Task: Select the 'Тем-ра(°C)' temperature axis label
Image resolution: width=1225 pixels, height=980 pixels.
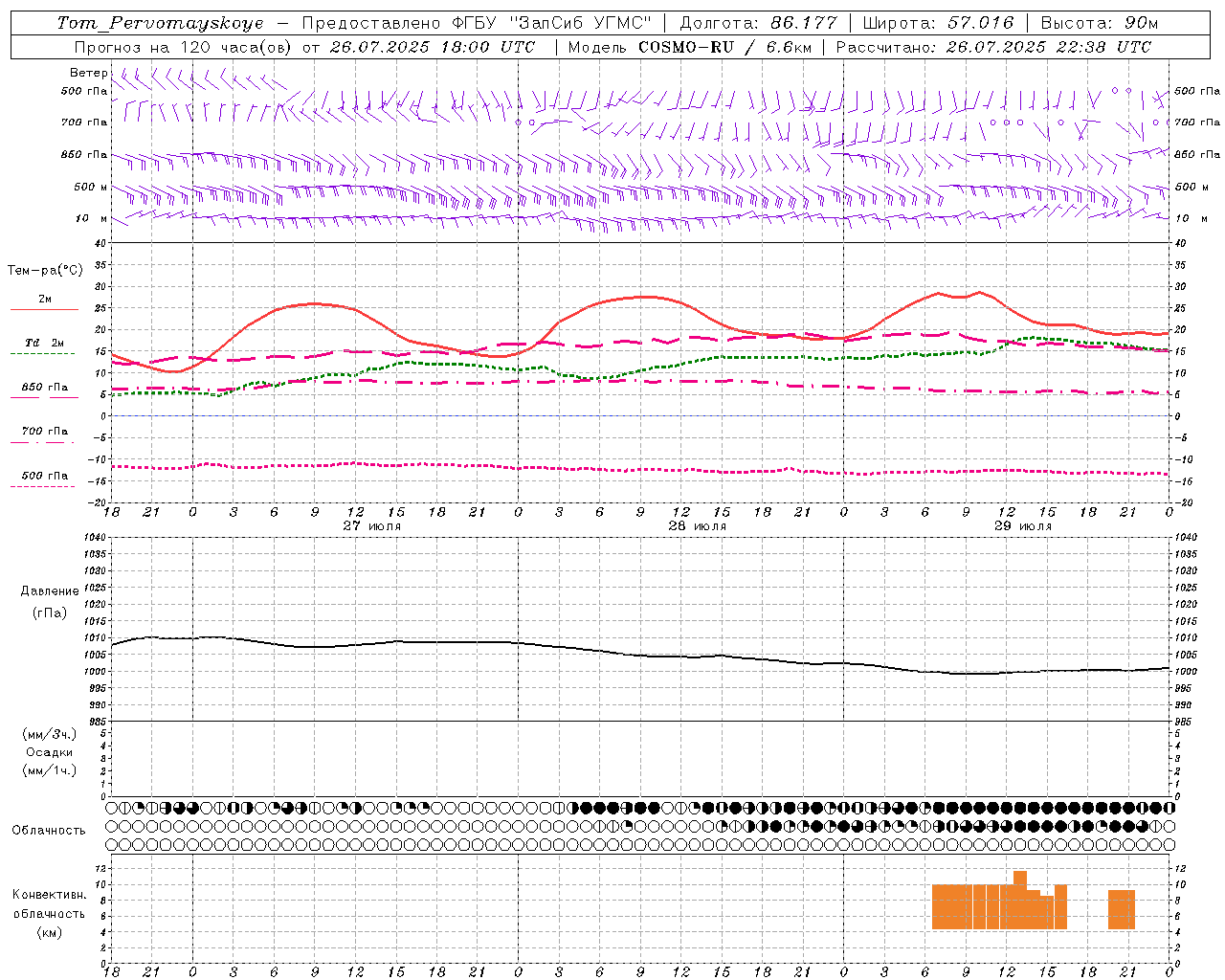Action: coord(45,271)
